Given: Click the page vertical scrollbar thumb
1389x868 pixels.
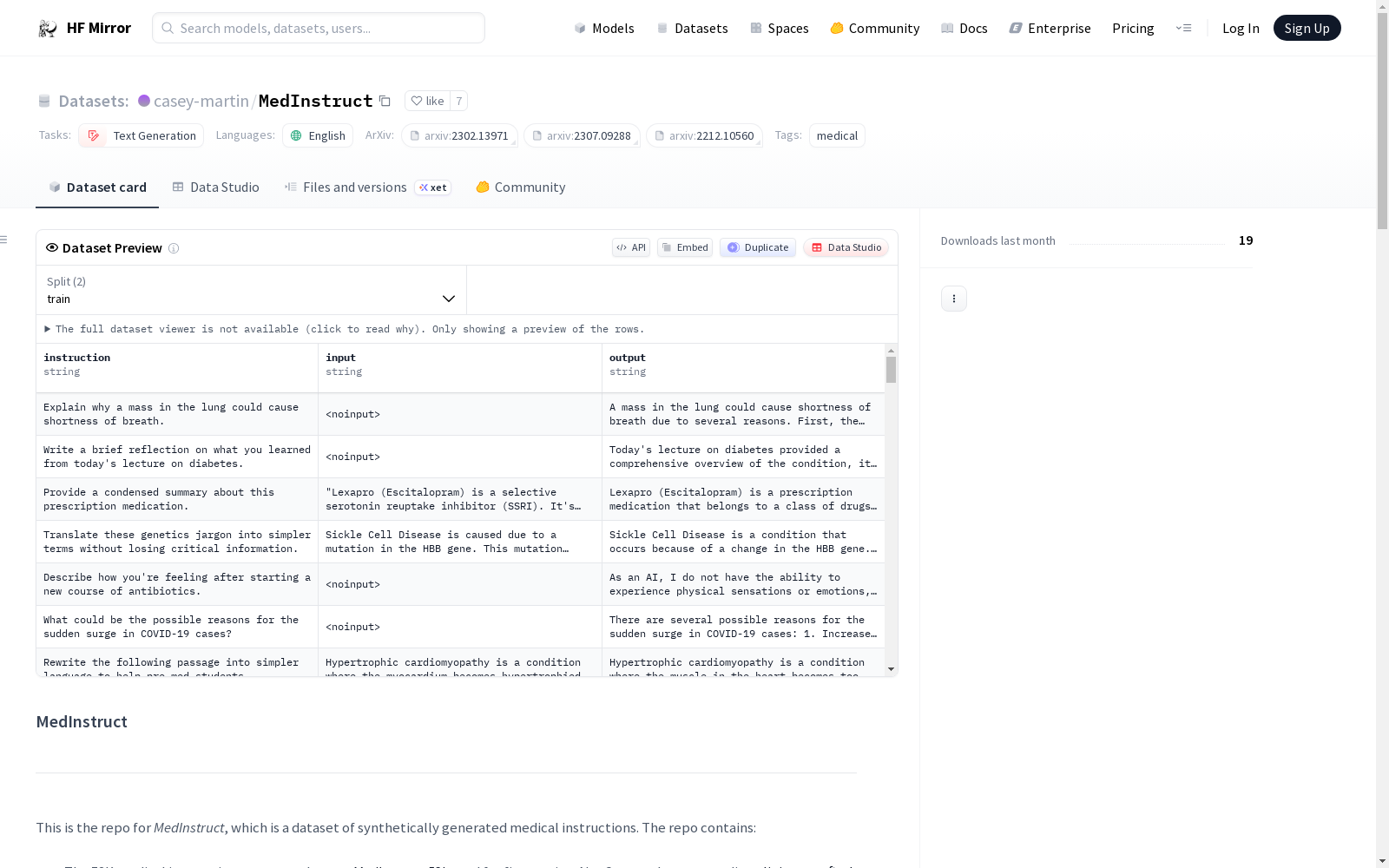Looking at the screenshot, I should (1382, 121).
